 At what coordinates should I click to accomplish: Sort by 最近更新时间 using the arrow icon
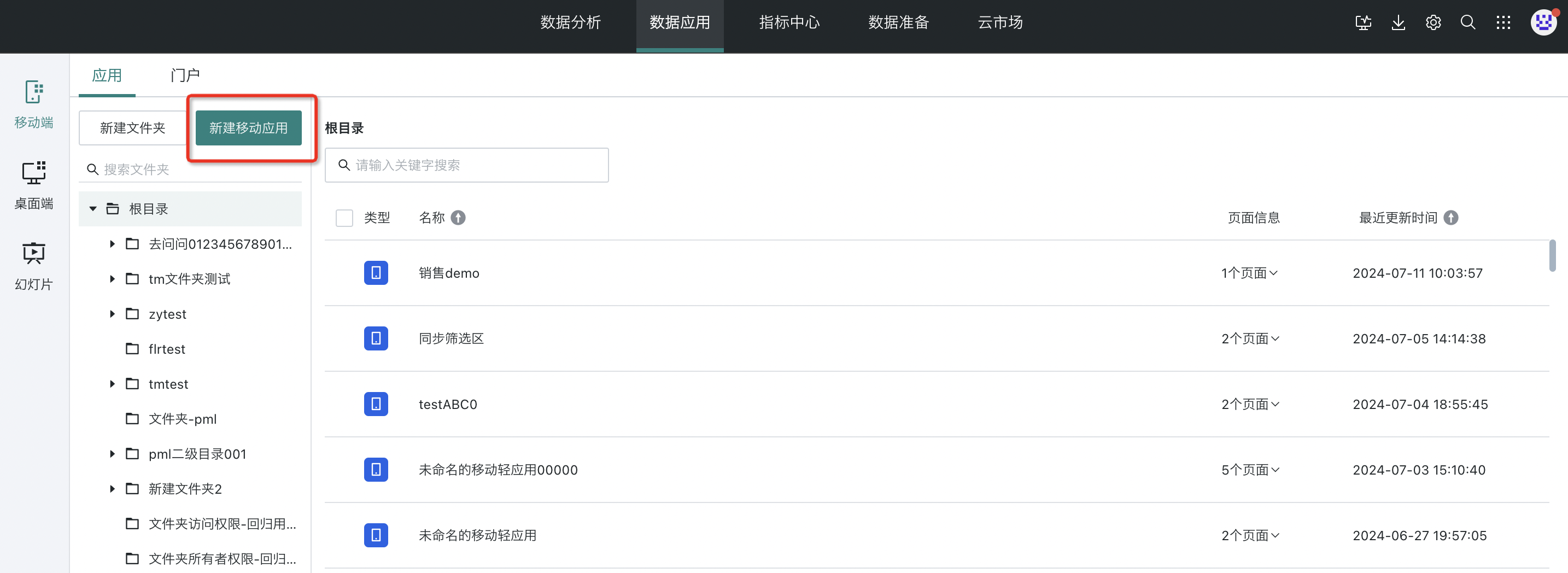tap(1450, 218)
